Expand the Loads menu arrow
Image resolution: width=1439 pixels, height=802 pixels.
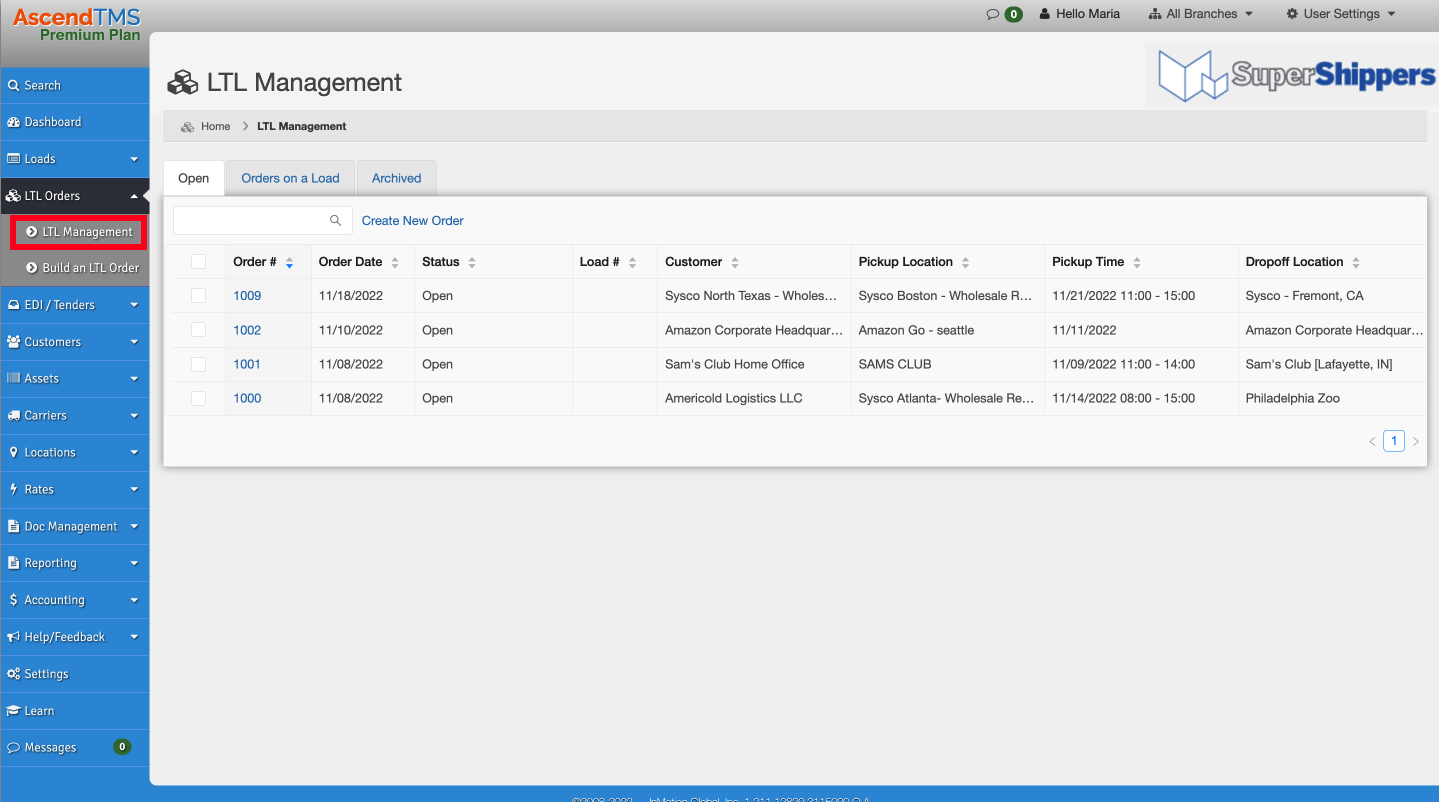[134, 160]
